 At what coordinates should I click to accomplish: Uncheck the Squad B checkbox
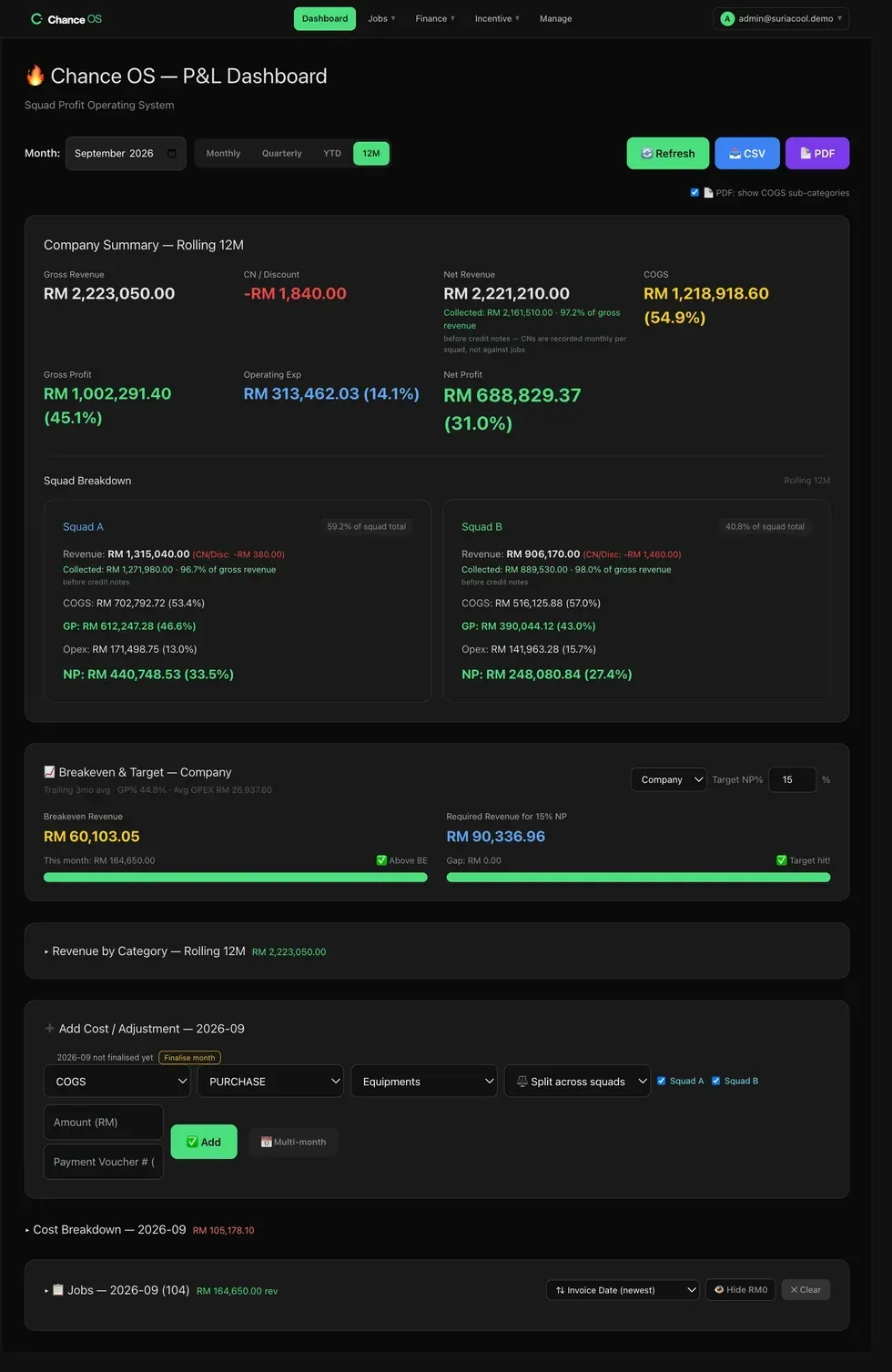[716, 1082]
